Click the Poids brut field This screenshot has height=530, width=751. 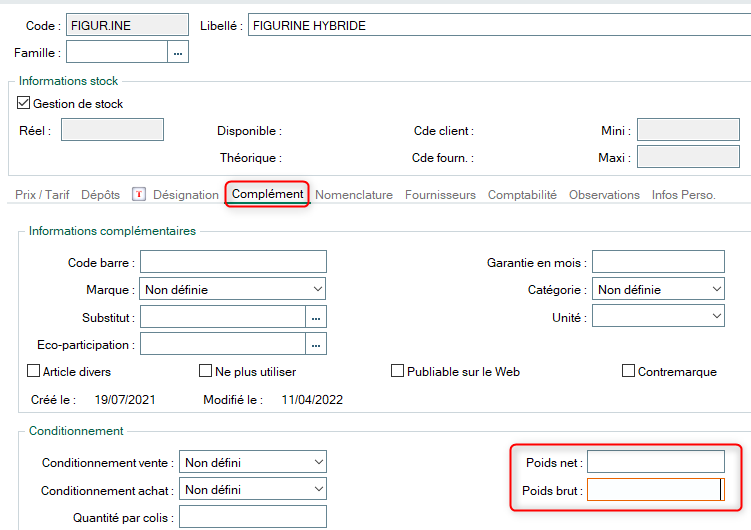[x=656, y=490]
